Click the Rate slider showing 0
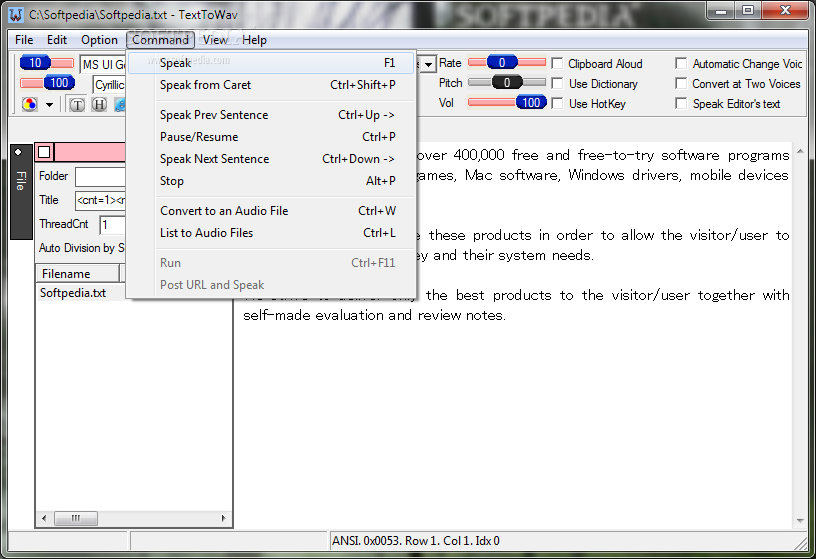Viewport: 816px width, 559px height. point(502,63)
